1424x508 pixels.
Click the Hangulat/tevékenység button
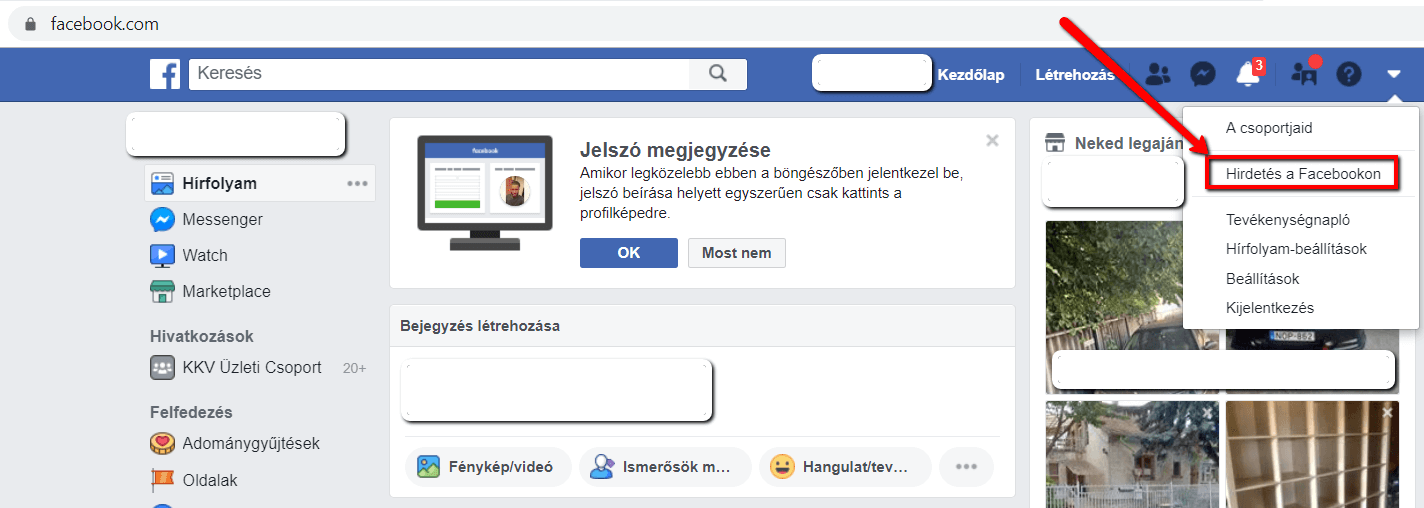pos(845,467)
